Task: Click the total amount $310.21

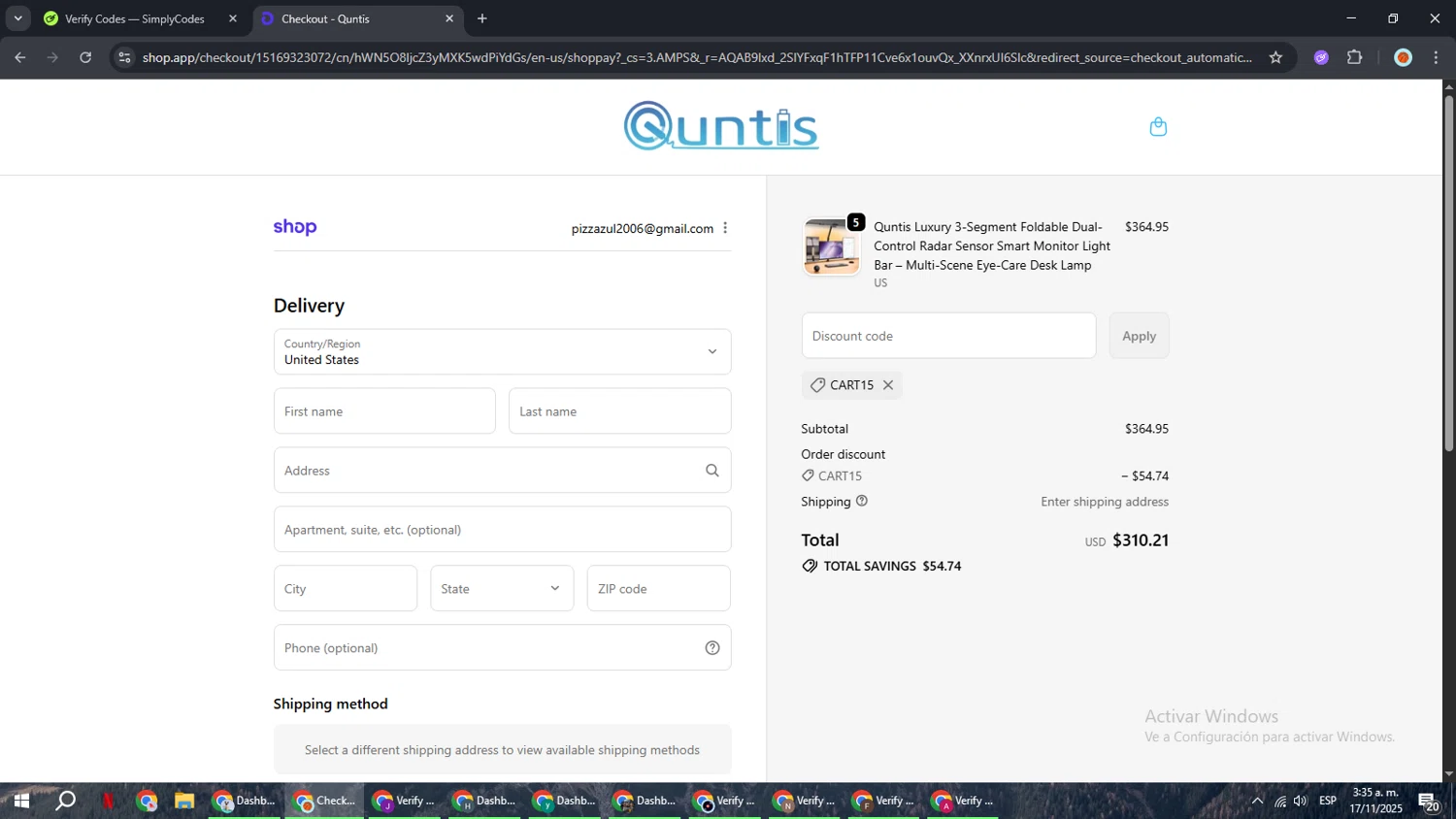Action: click(x=1141, y=541)
